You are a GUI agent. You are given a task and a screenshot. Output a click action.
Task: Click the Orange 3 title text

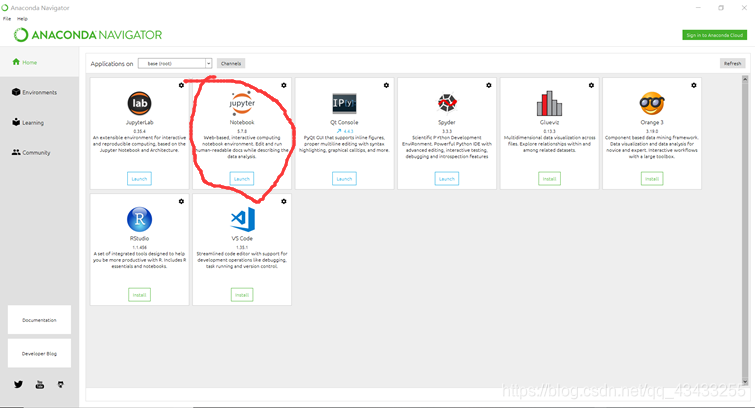tap(652, 122)
